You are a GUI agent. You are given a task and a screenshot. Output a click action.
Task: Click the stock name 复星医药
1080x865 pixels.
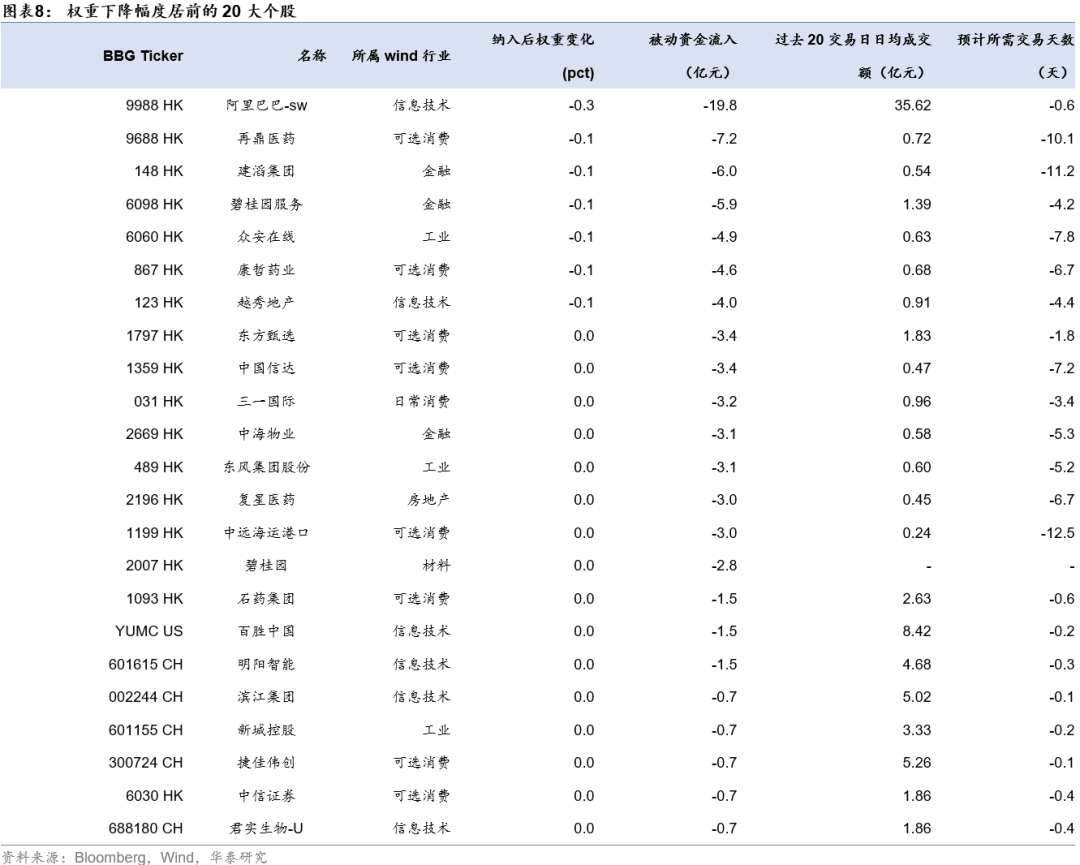tap(267, 500)
